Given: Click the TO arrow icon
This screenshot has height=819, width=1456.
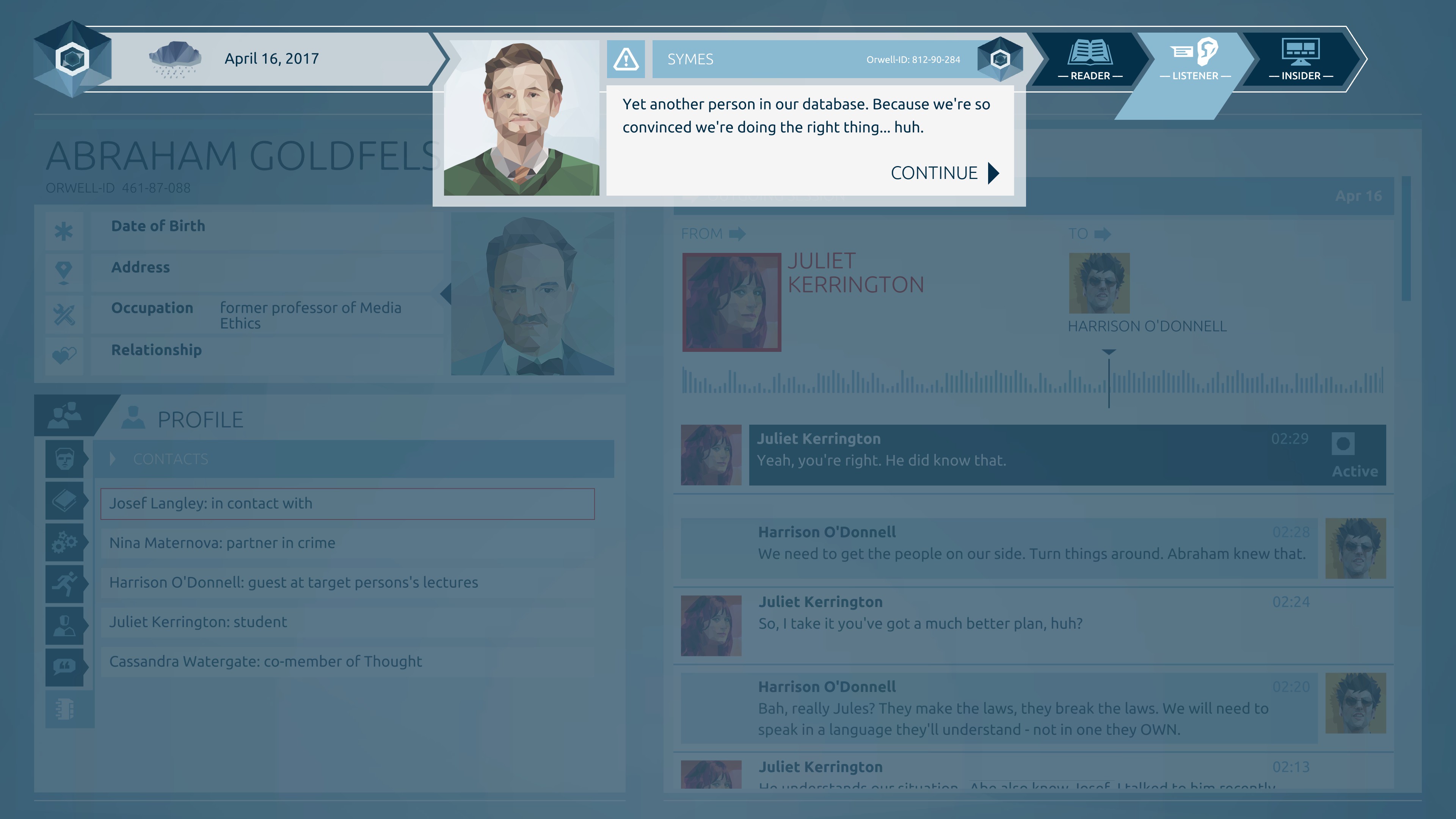Looking at the screenshot, I should pos(1102,234).
